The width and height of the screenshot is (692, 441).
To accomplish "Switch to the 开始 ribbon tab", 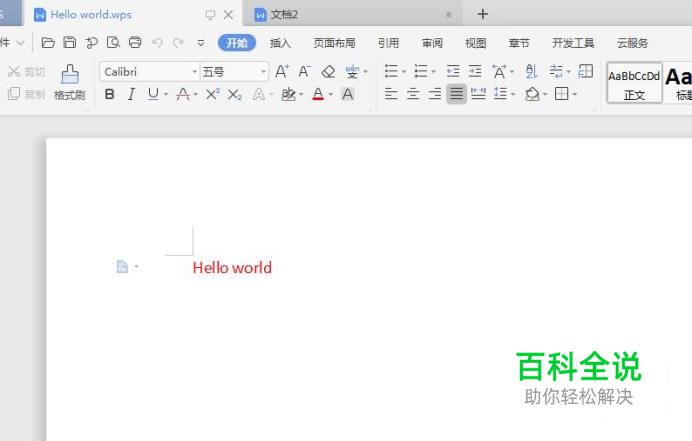I will (x=237, y=43).
